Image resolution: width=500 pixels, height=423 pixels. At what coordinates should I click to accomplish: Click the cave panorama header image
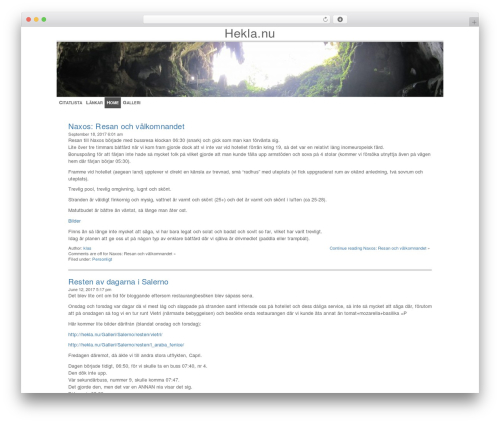[250, 69]
